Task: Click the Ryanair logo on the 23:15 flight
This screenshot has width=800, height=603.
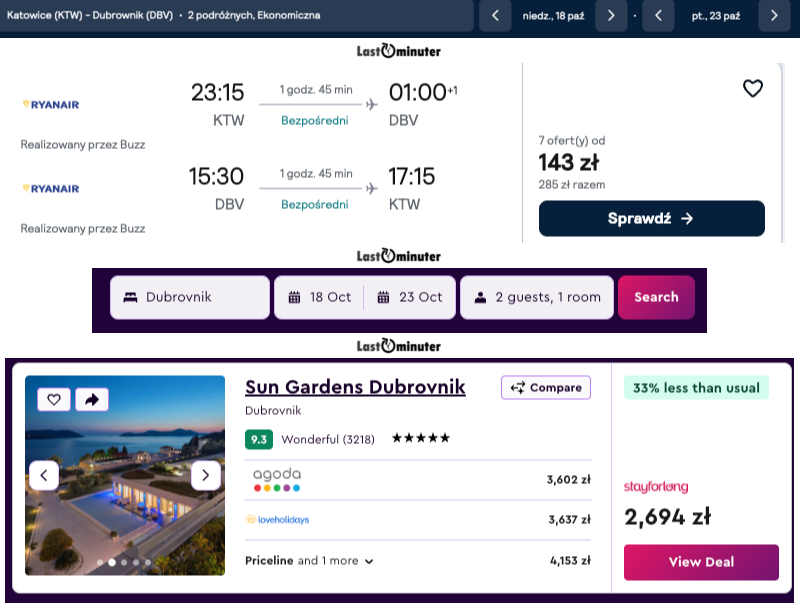Action: pyautogui.click(x=51, y=105)
